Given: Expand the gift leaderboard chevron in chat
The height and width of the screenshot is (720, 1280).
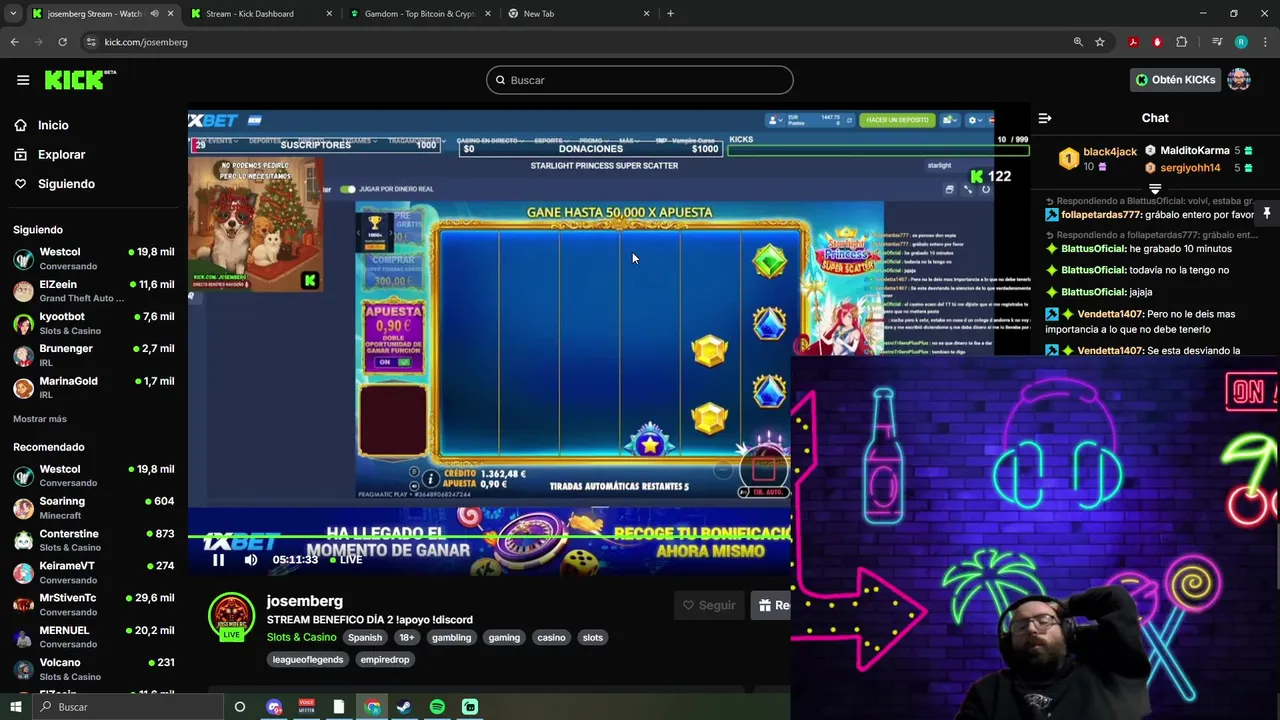Looking at the screenshot, I should pos(1155,188).
